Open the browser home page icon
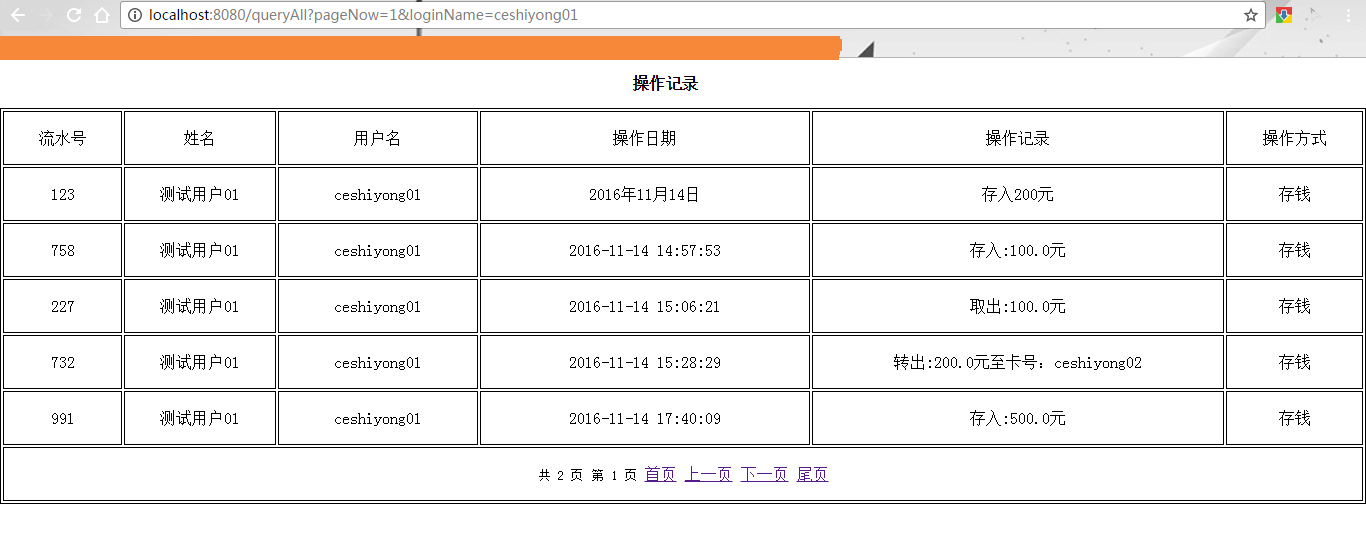The image size is (1366, 550). [102, 15]
